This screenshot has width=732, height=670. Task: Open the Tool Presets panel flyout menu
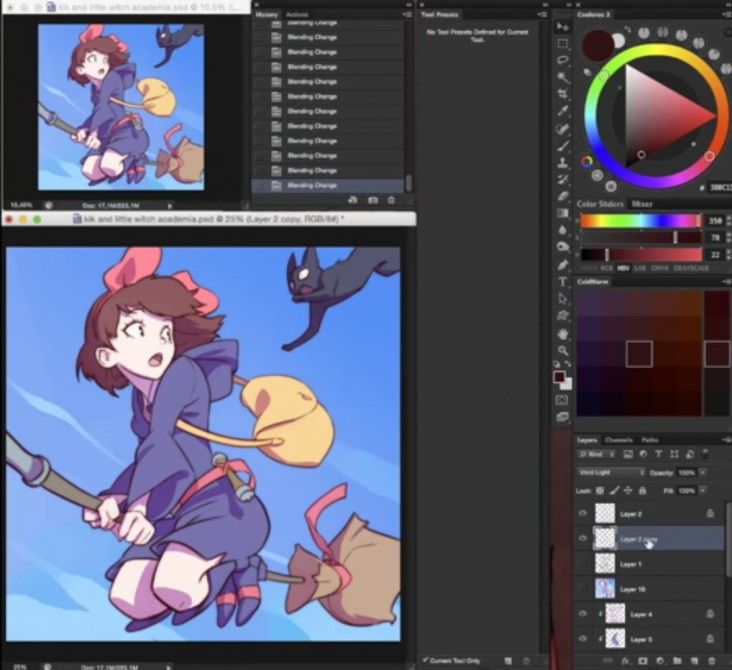tap(542, 14)
